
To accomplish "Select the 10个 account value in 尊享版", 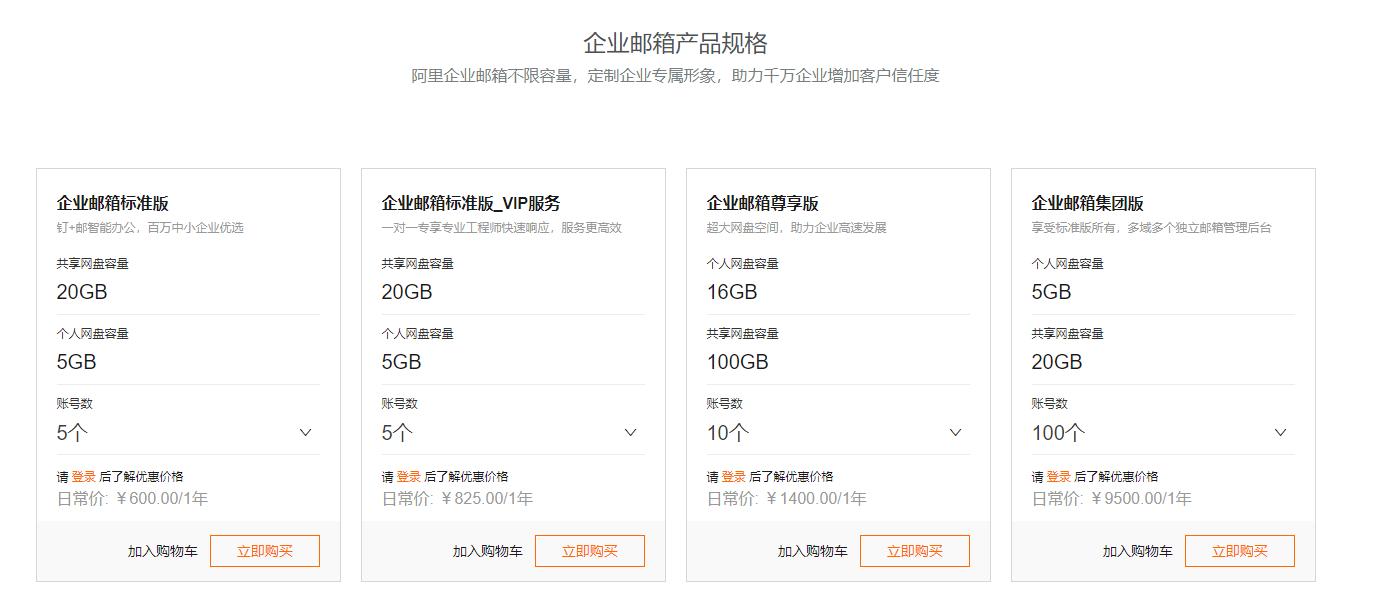I will coord(728,433).
